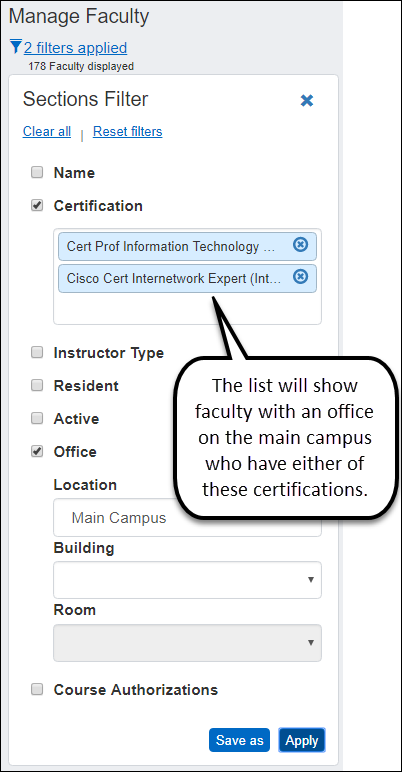Click the Save as button
This screenshot has height=772, width=402.
[239, 740]
